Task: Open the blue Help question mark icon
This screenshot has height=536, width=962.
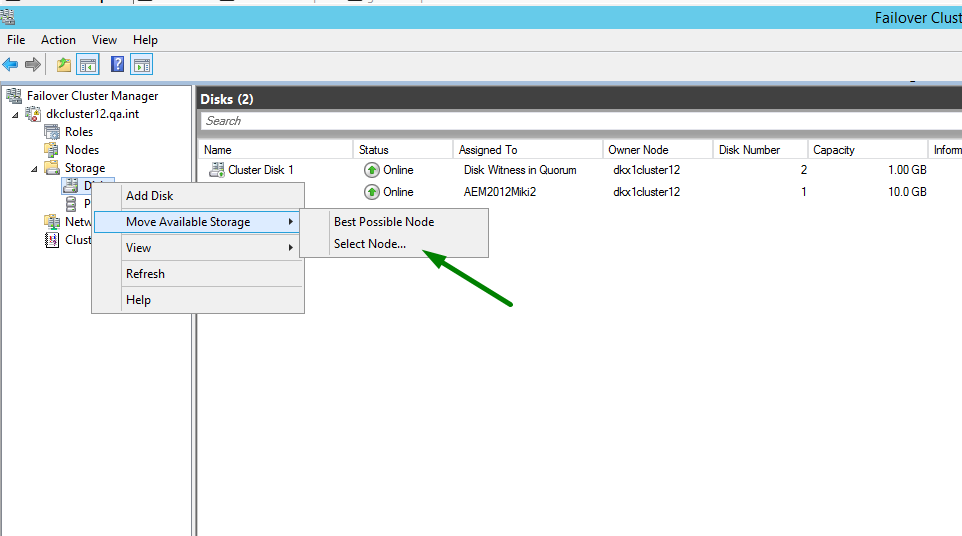Action: click(x=117, y=64)
